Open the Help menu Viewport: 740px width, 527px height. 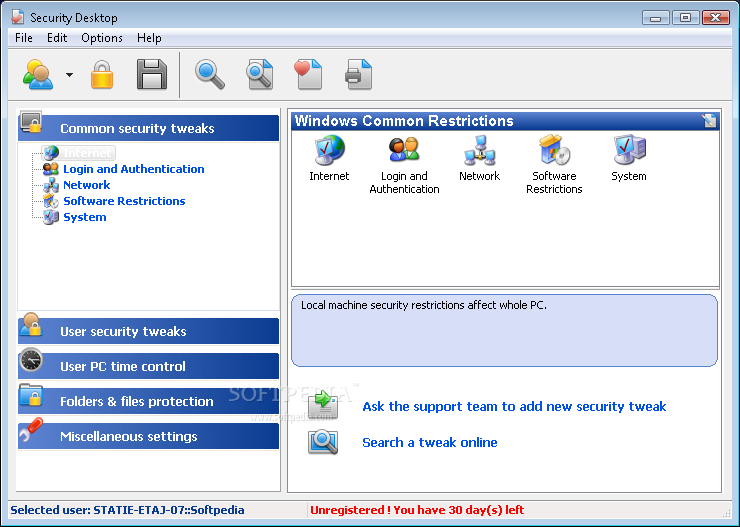[149, 38]
